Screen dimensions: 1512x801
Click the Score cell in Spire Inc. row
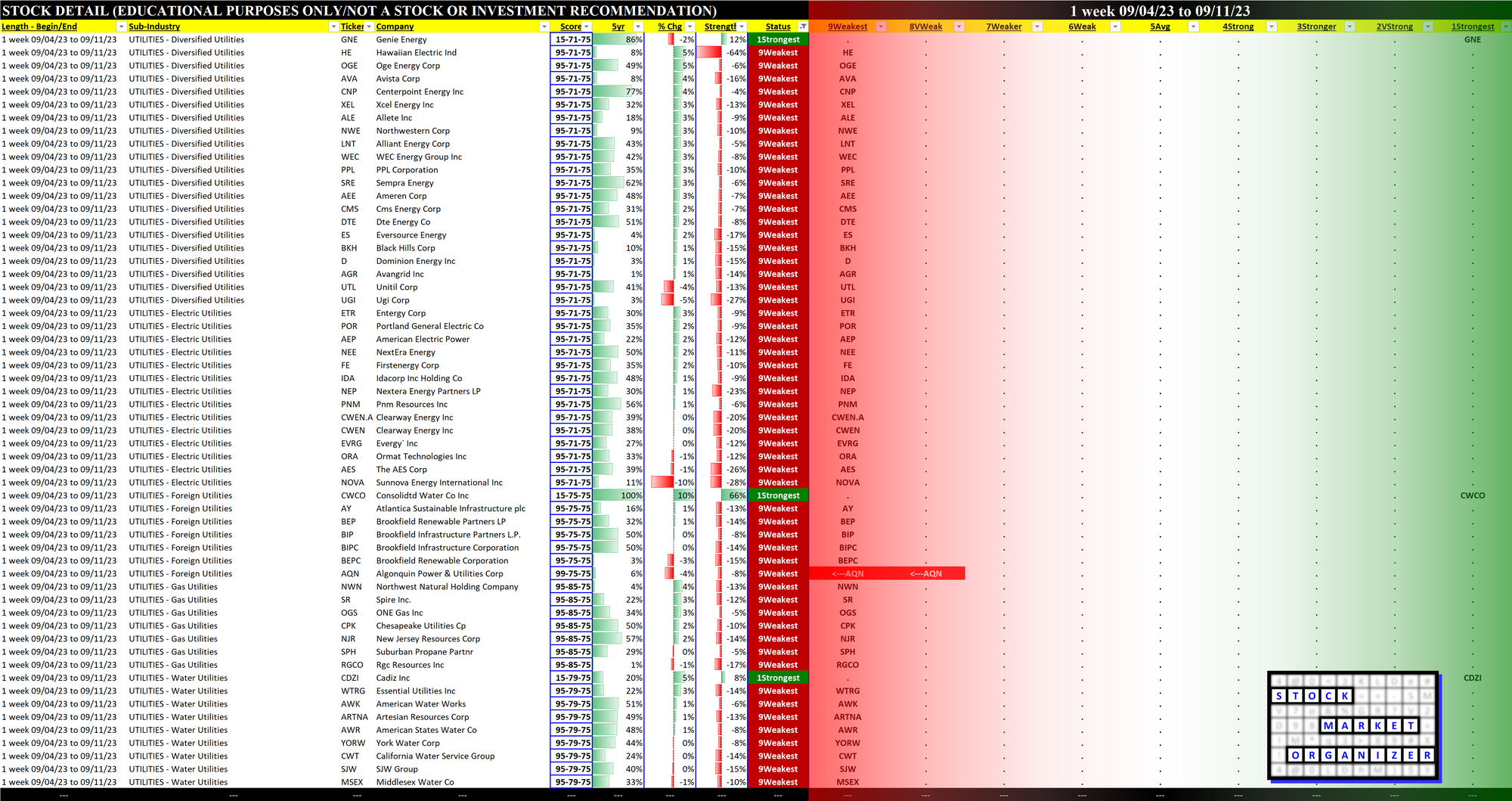coord(572,600)
